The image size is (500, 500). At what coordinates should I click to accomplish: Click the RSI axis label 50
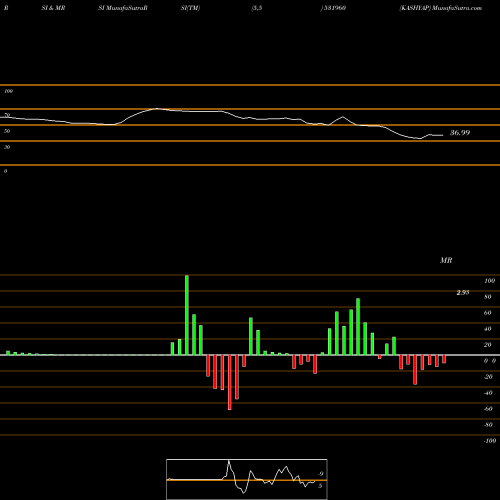click(x=7, y=131)
